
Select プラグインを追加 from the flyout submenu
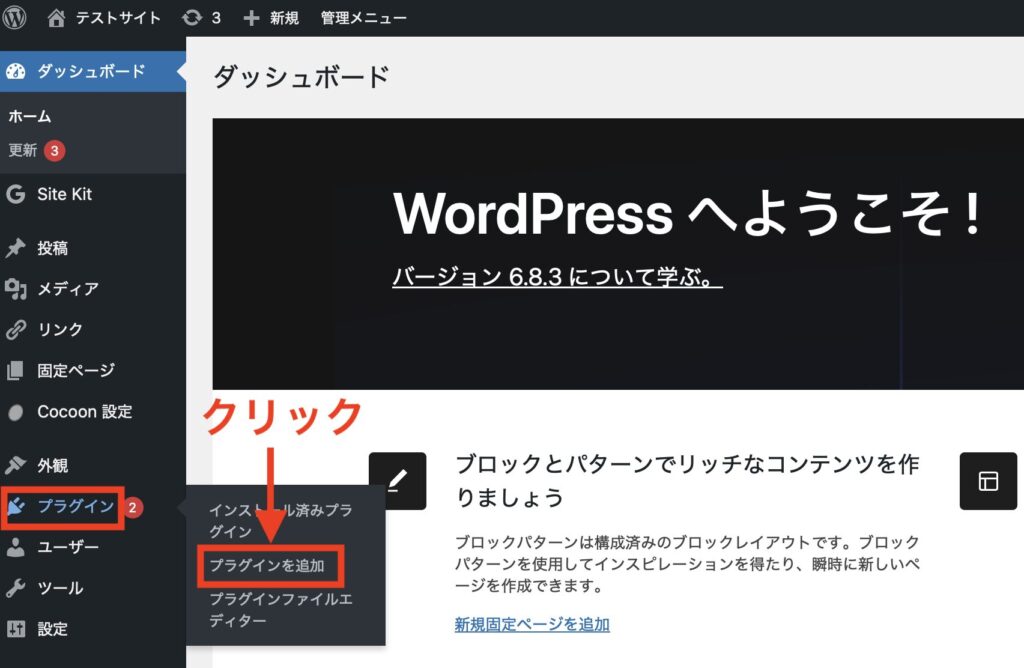pos(267,566)
